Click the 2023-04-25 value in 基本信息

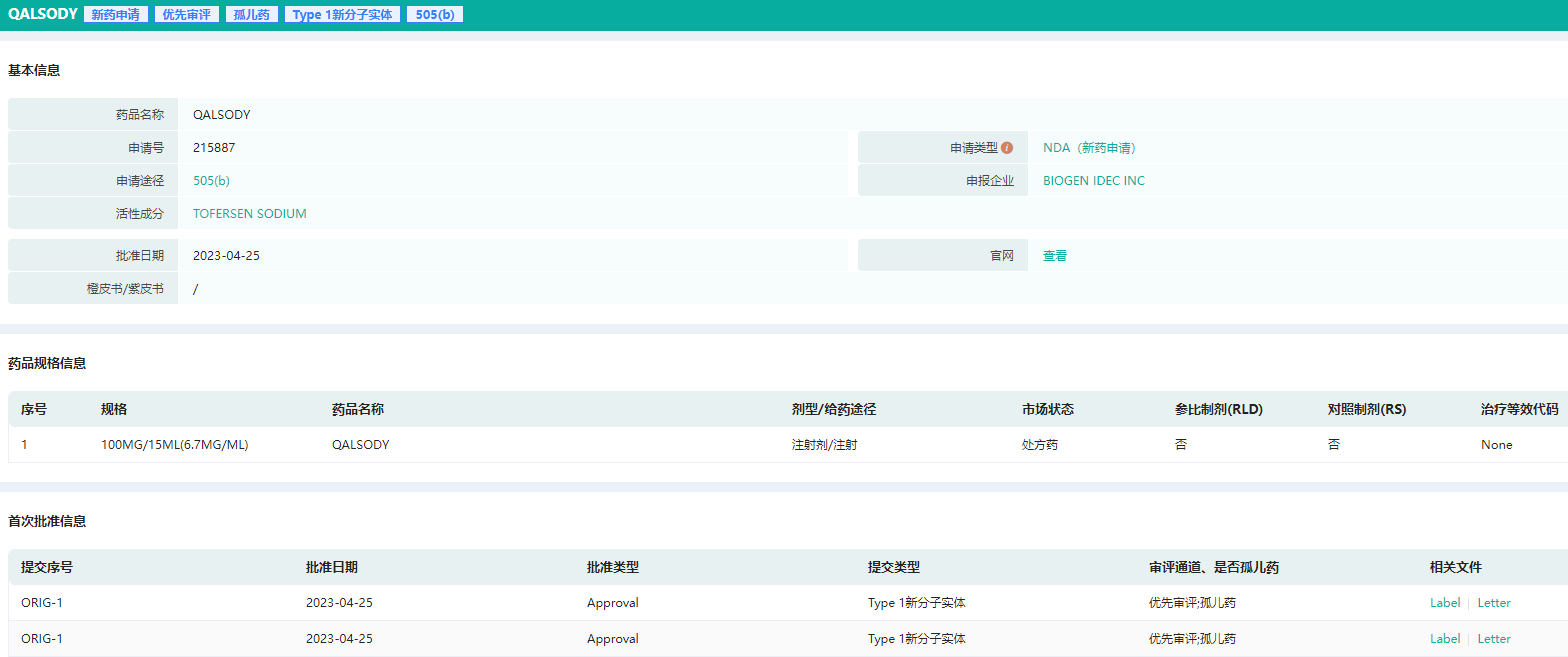pyautogui.click(x=226, y=256)
